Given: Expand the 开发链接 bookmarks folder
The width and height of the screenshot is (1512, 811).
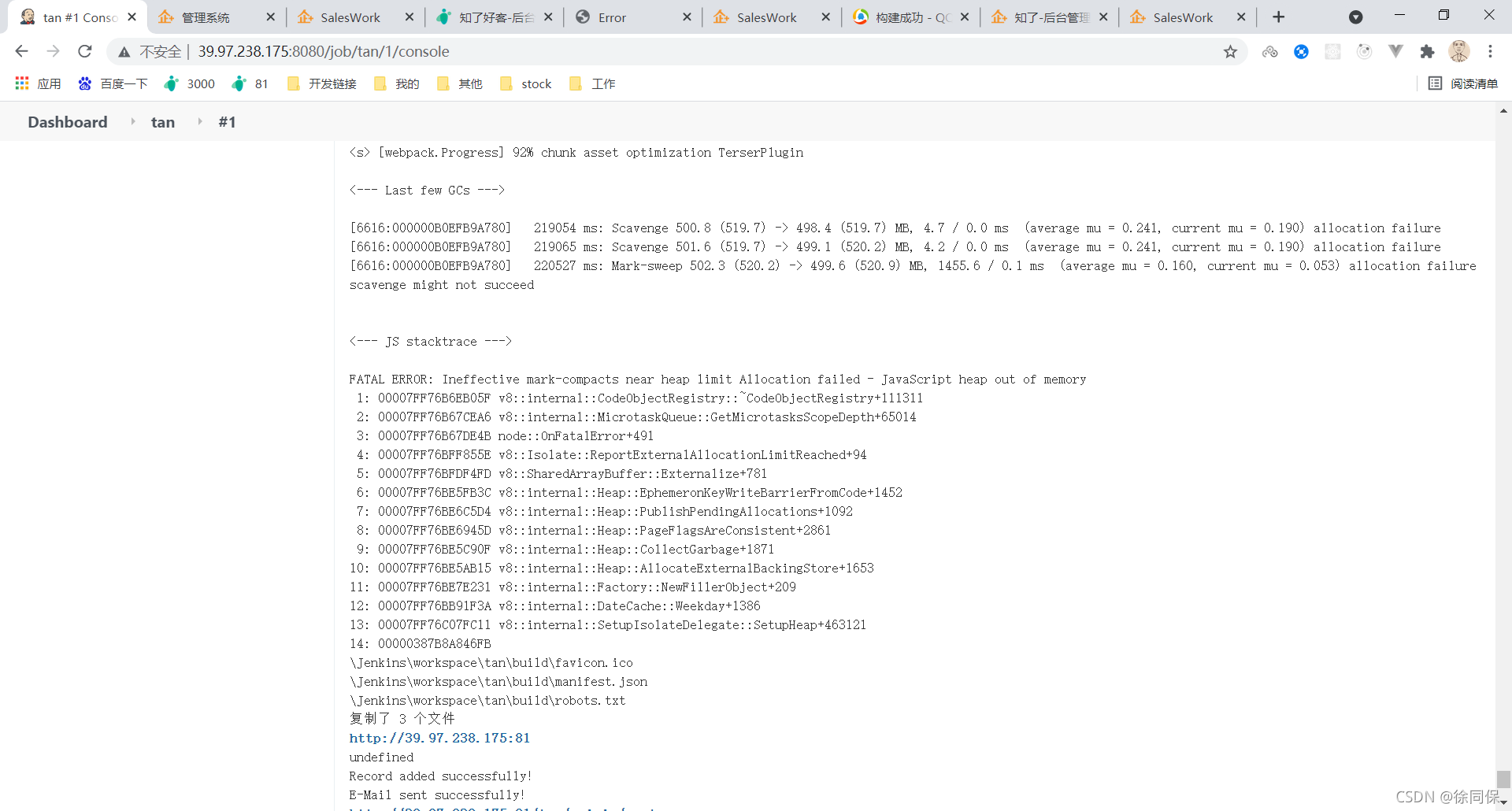Looking at the screenshot, I should point(321,83).
